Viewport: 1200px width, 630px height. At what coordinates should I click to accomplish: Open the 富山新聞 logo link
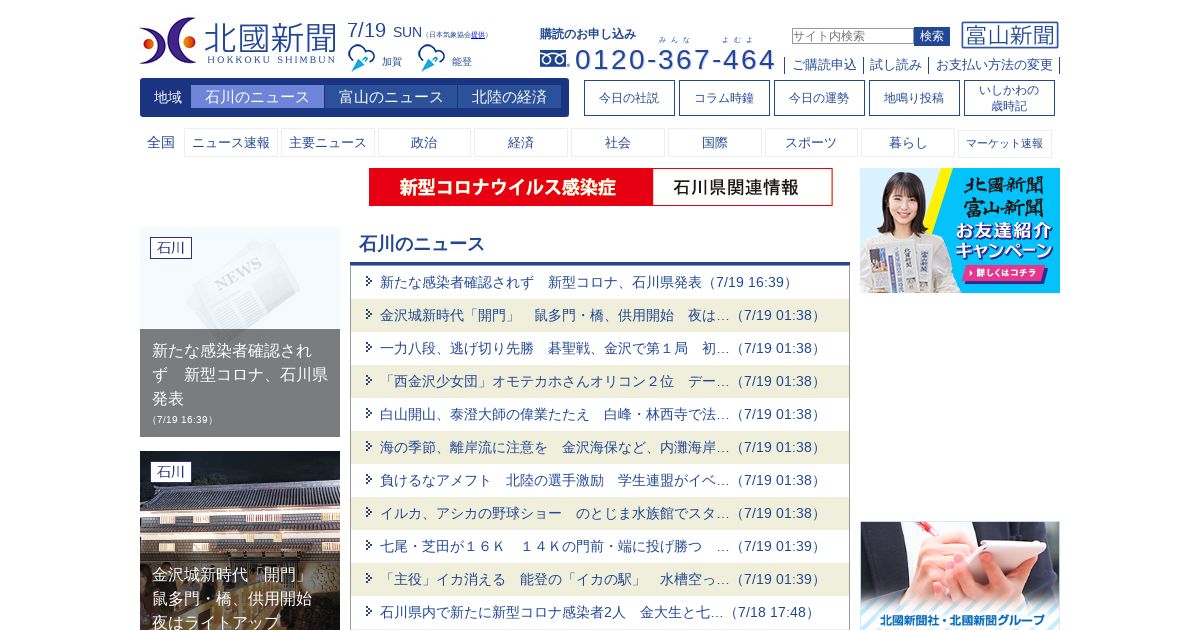[1010, 35]
